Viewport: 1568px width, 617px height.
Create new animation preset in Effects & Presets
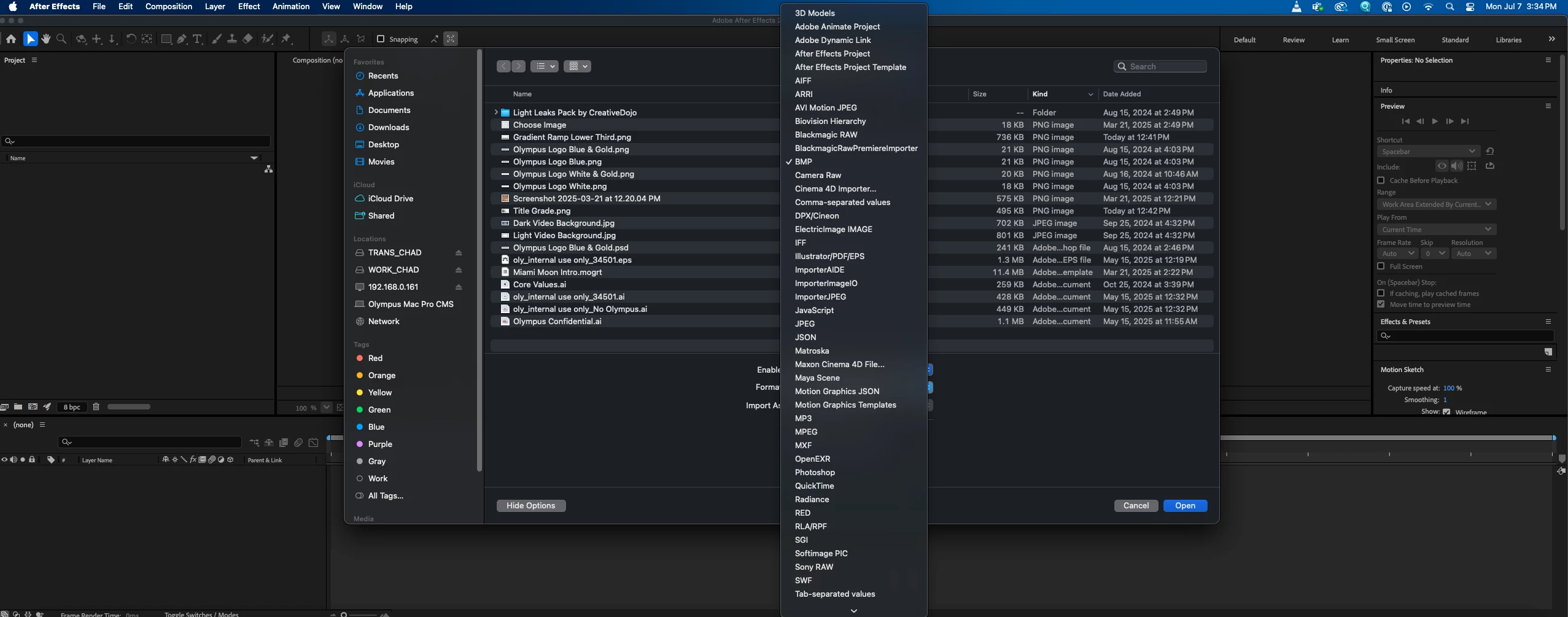pyautogui.click(x=1548, y=352)
